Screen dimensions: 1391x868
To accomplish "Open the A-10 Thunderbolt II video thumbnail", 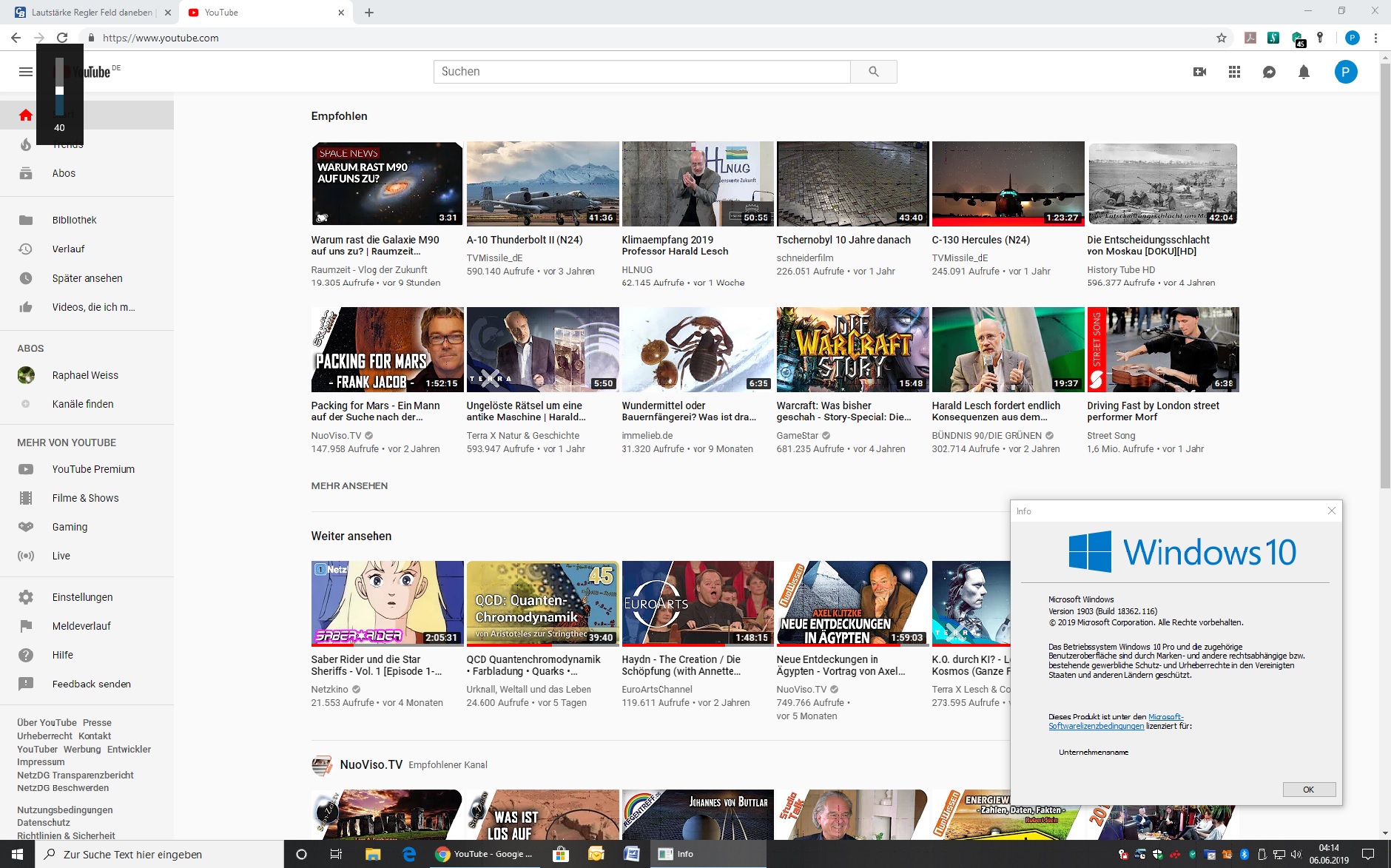I will point(542,184).
